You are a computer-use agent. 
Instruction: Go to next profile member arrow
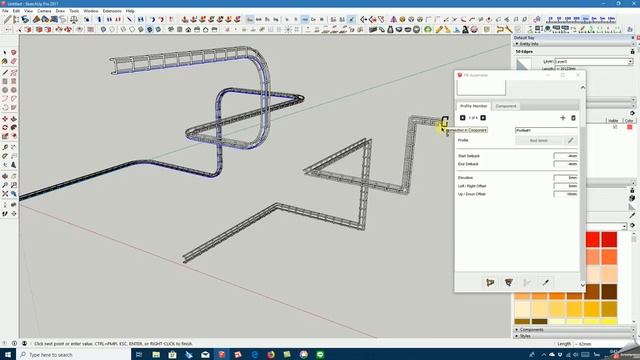point(483,118)
